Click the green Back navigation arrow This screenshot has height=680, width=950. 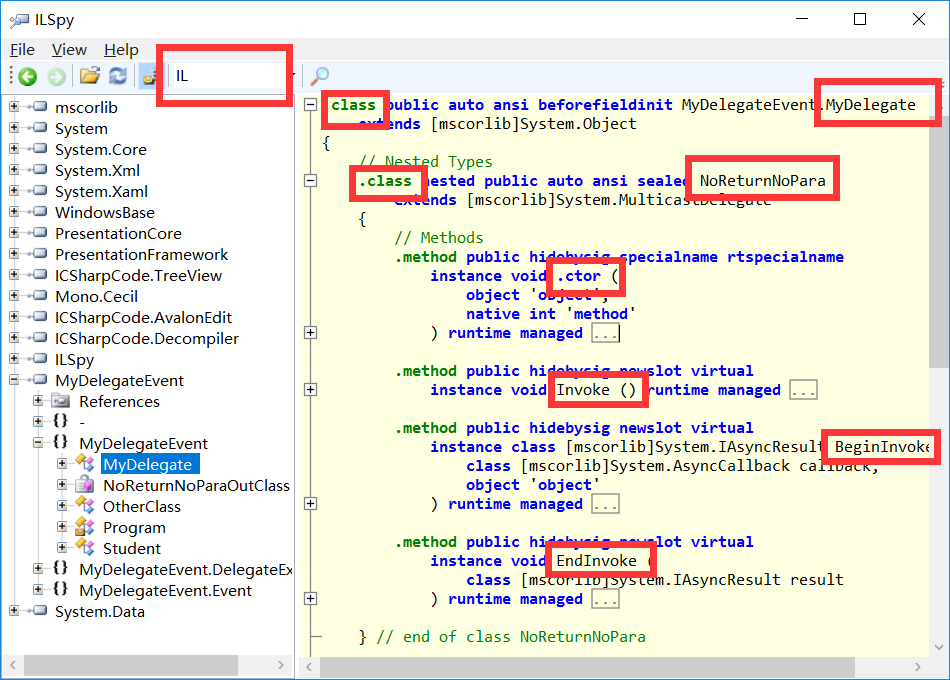click(x=27, y=76)
